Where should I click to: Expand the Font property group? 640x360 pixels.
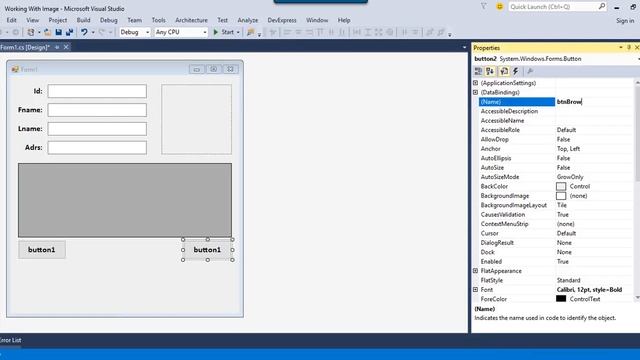click(476, 289)
